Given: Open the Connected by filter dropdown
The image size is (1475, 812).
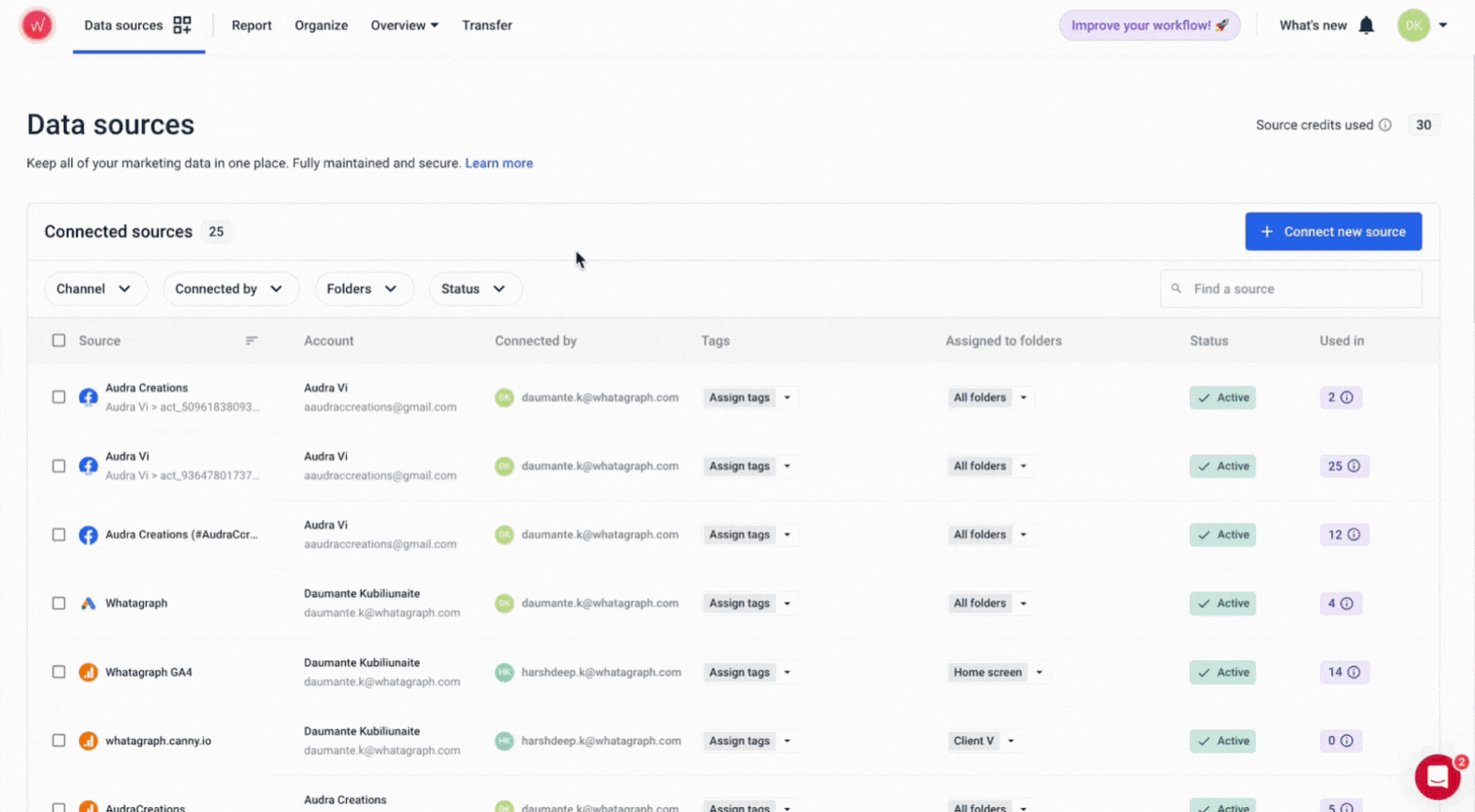Looking at the screenshot, I should (230, 289).
